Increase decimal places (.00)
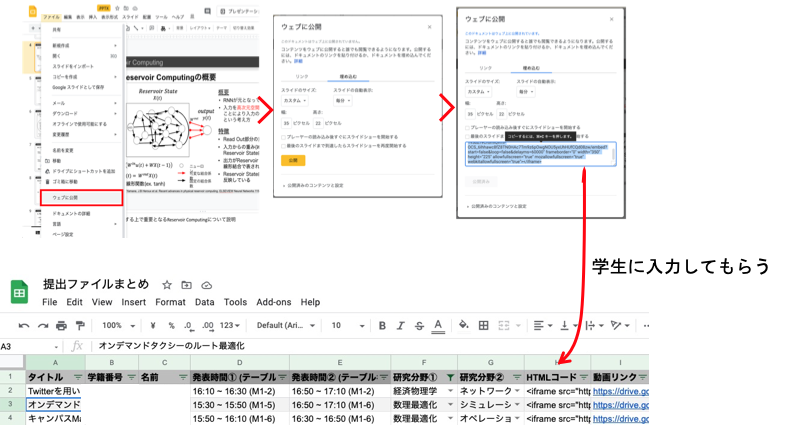The width and height of the screenshot is (796, 425). tap(208, 325)
